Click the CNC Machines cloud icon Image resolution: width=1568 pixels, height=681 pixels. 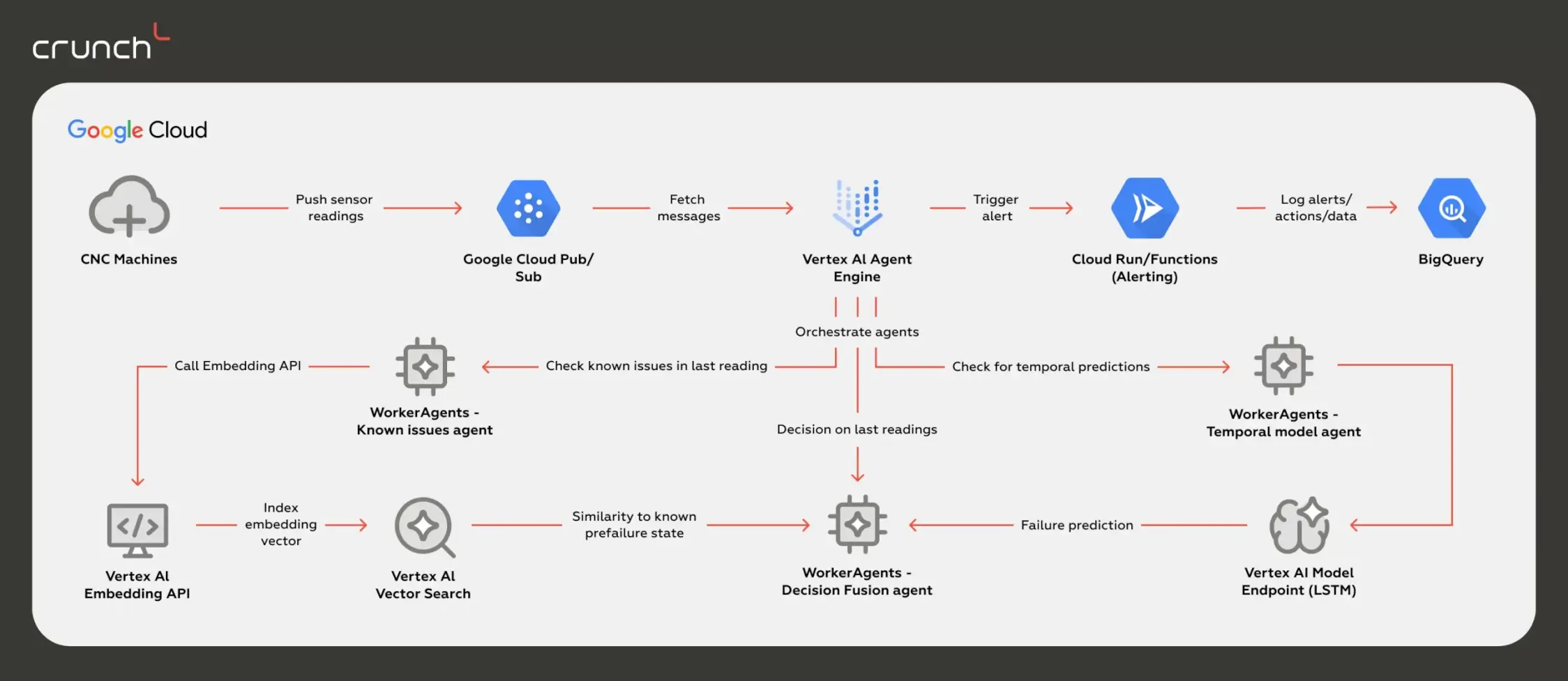pyautogui.click(x=129, y=207)
